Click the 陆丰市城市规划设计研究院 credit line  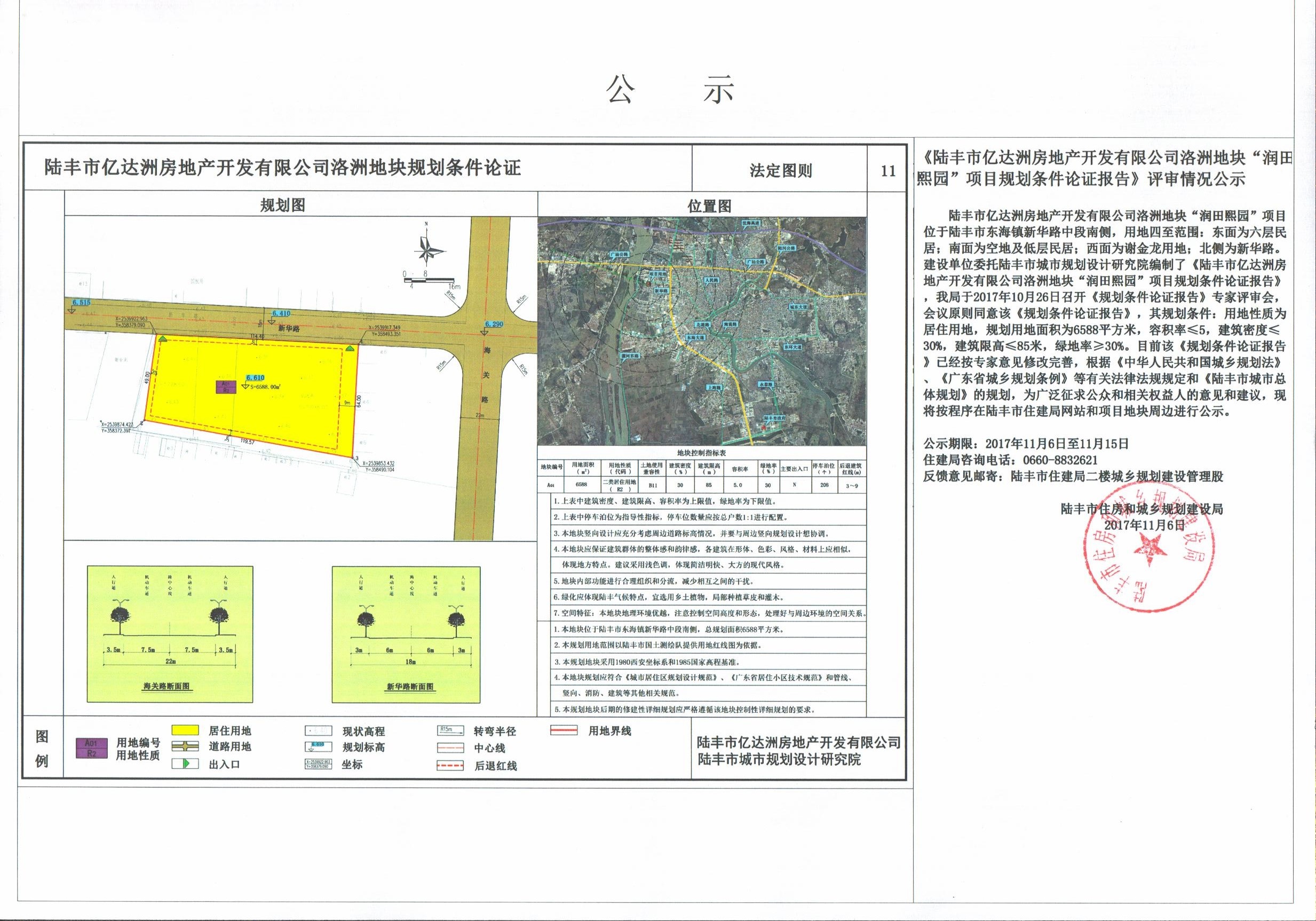point(780,759)
